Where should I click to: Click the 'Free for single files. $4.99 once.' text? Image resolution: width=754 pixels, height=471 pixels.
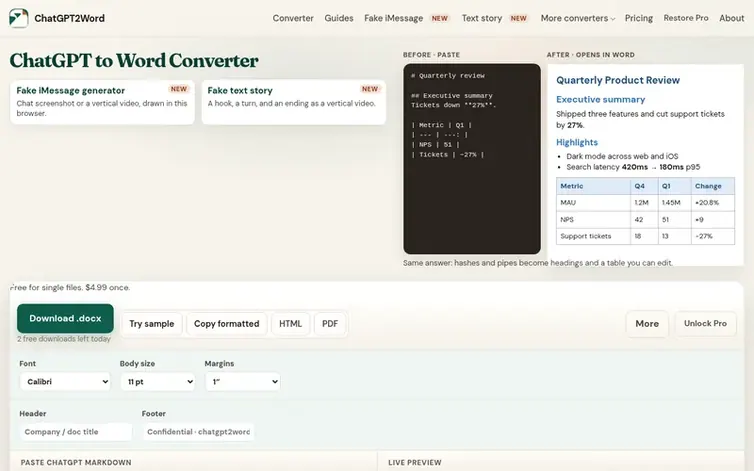point(70,287)
